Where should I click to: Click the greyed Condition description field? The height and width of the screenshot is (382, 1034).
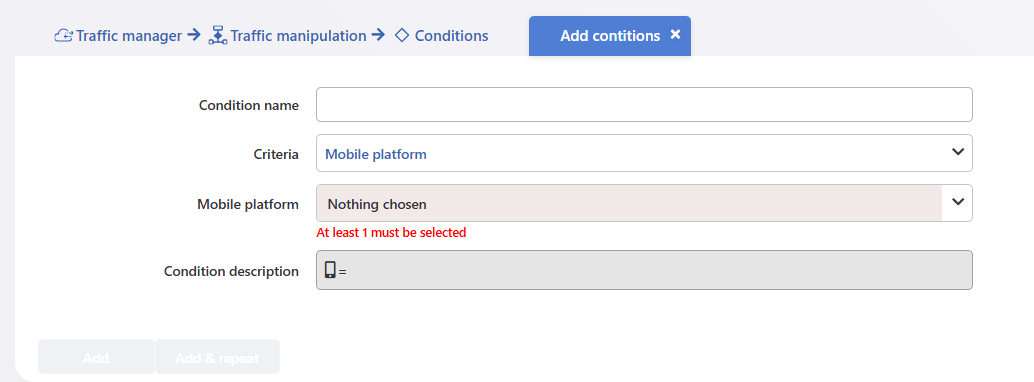(644, 270)
